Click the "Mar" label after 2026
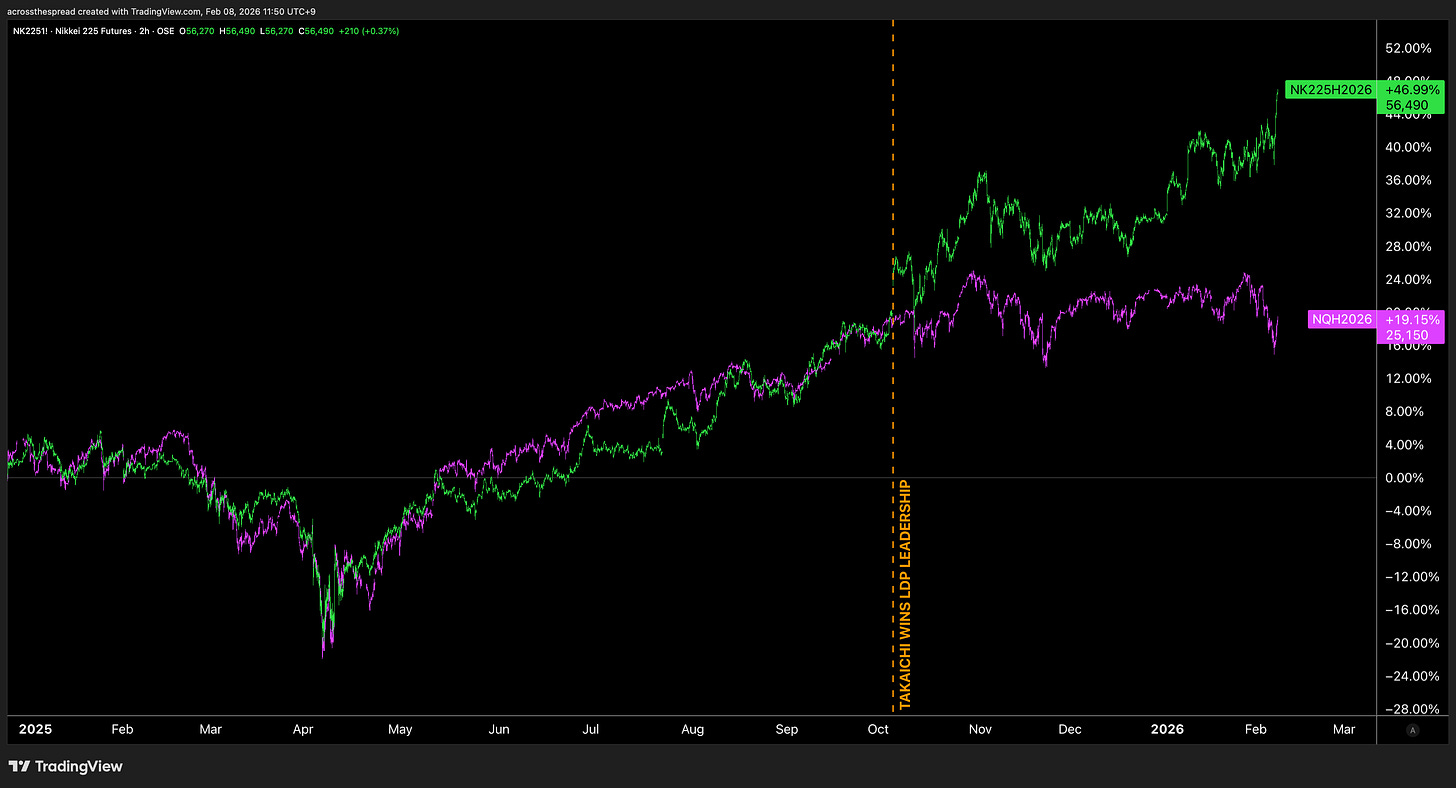The height and width of the screenshot is (788, 1456). coord(1344,730)
